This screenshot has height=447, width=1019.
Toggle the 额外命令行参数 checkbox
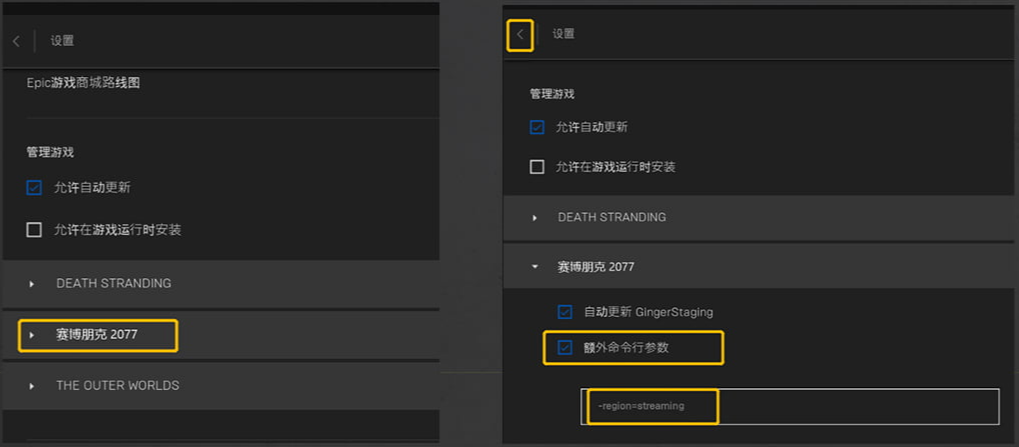tap(565, 348)
